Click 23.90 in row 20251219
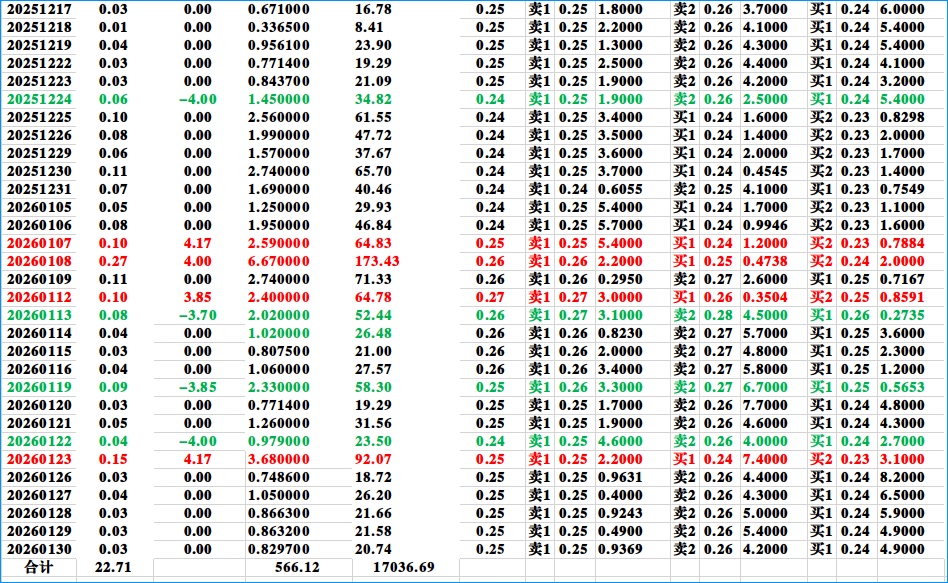Image resolution: width=948 pixels, height=583 pixels. 373,45
